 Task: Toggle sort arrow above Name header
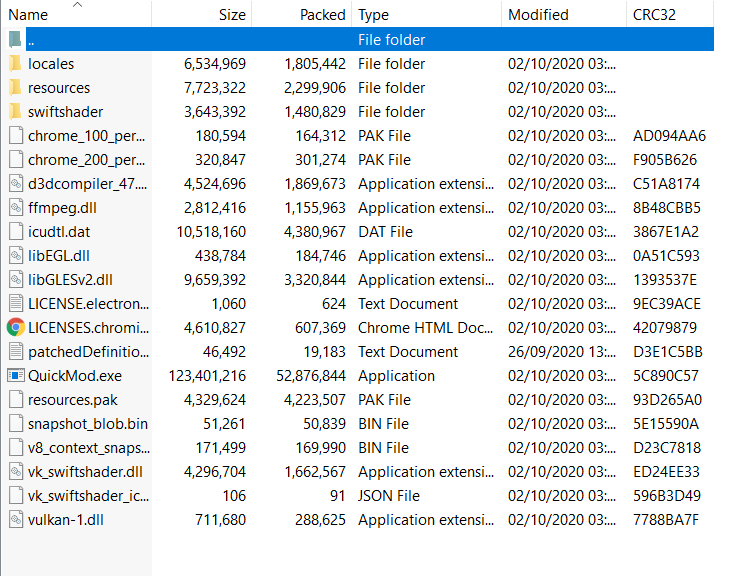point(78,5)
